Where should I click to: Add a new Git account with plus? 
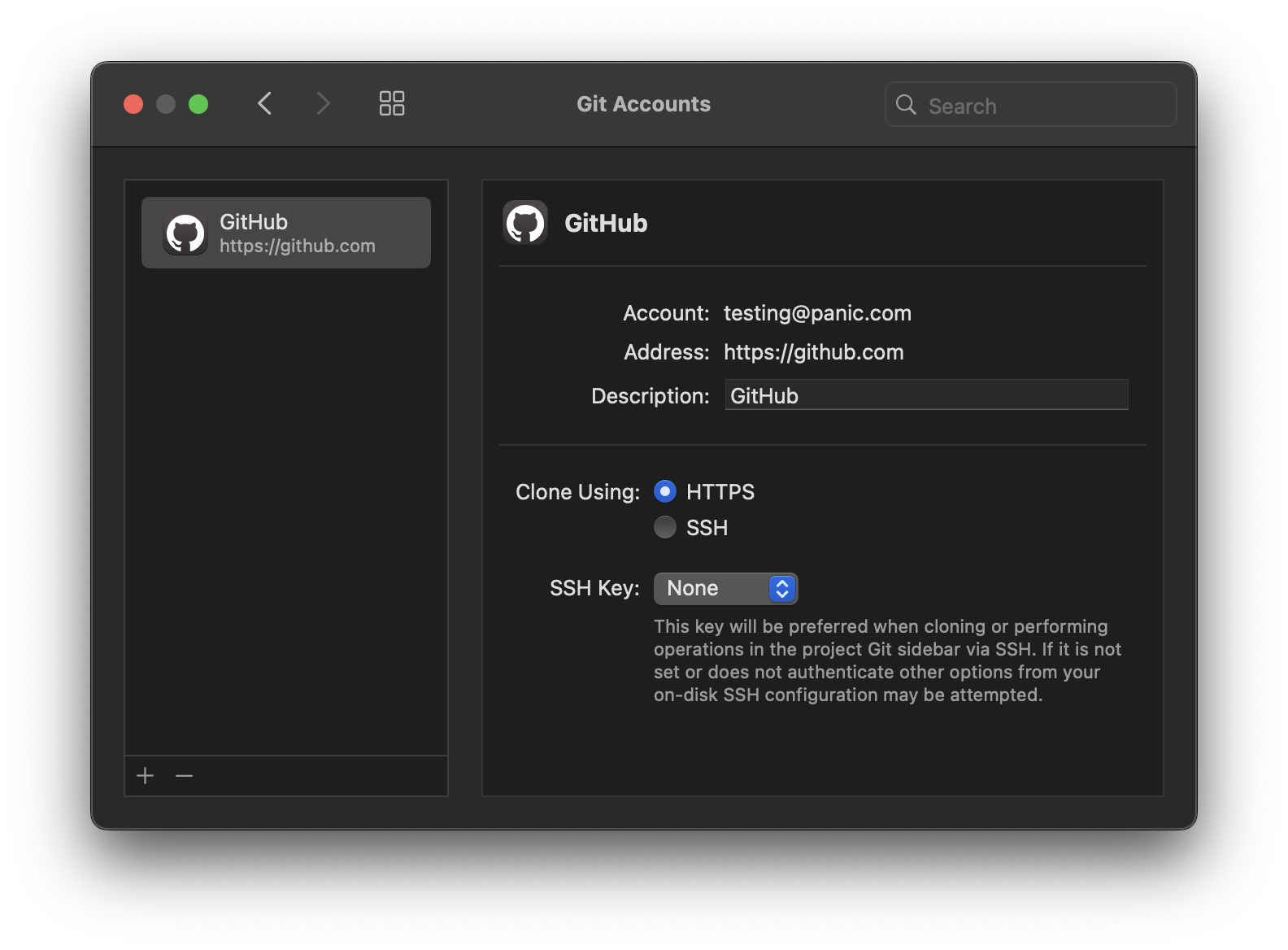pos(146,776)
